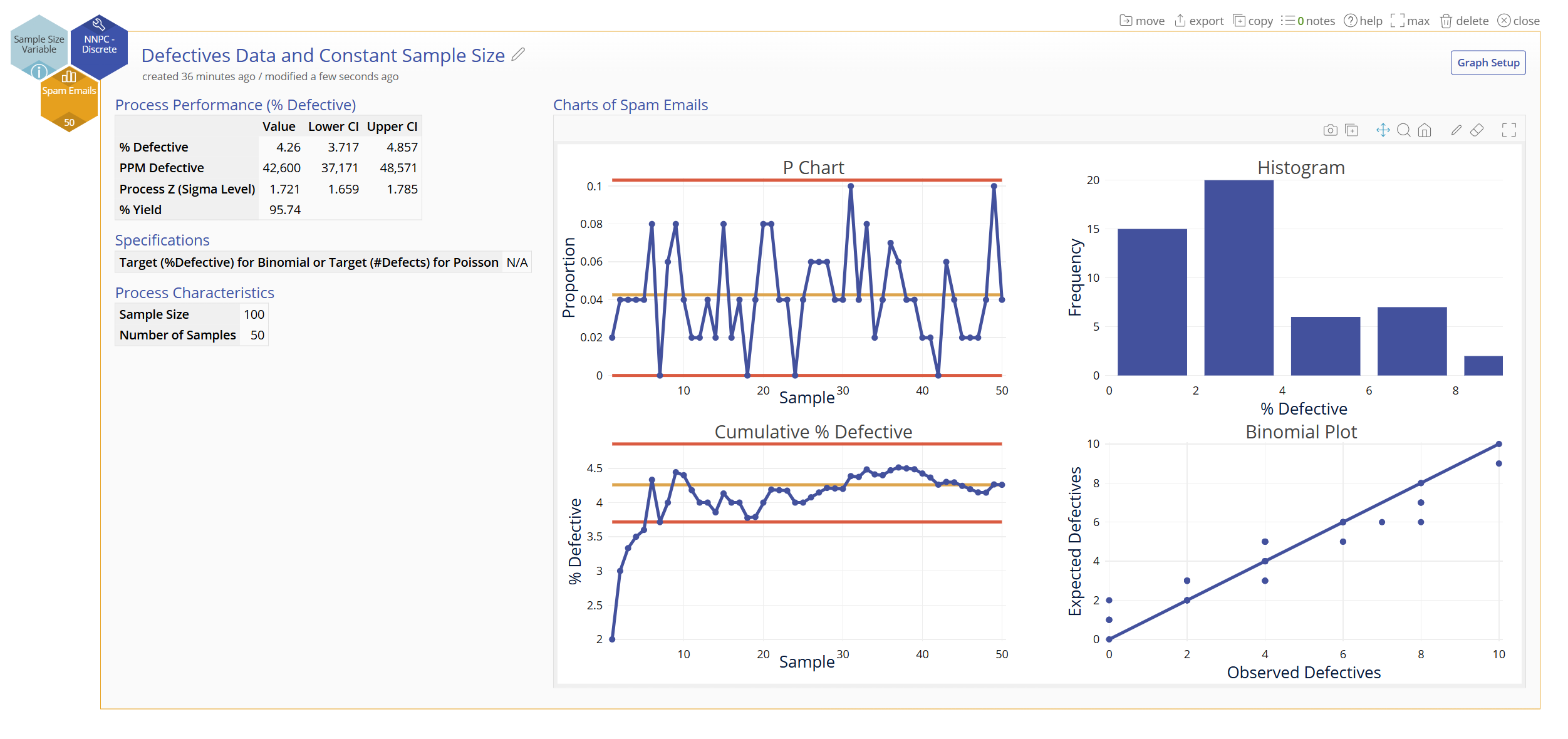Open the notes list showing 0 notes
Image resolution: width=1568 pixels, height=739 pixels.
click(x=1308, y=21)
